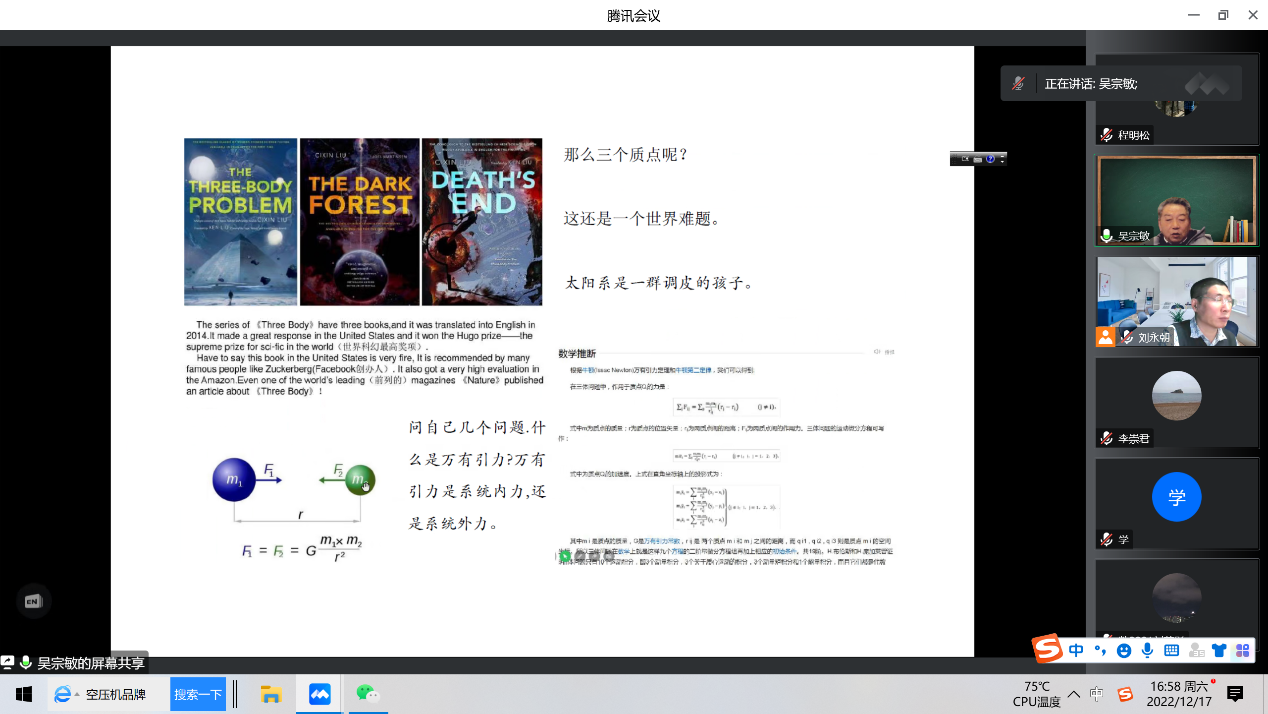This screenshot has width=1268, height=714.
Task: Open Tencent Meeting in the taskbar
Action: tap(320, 694)
